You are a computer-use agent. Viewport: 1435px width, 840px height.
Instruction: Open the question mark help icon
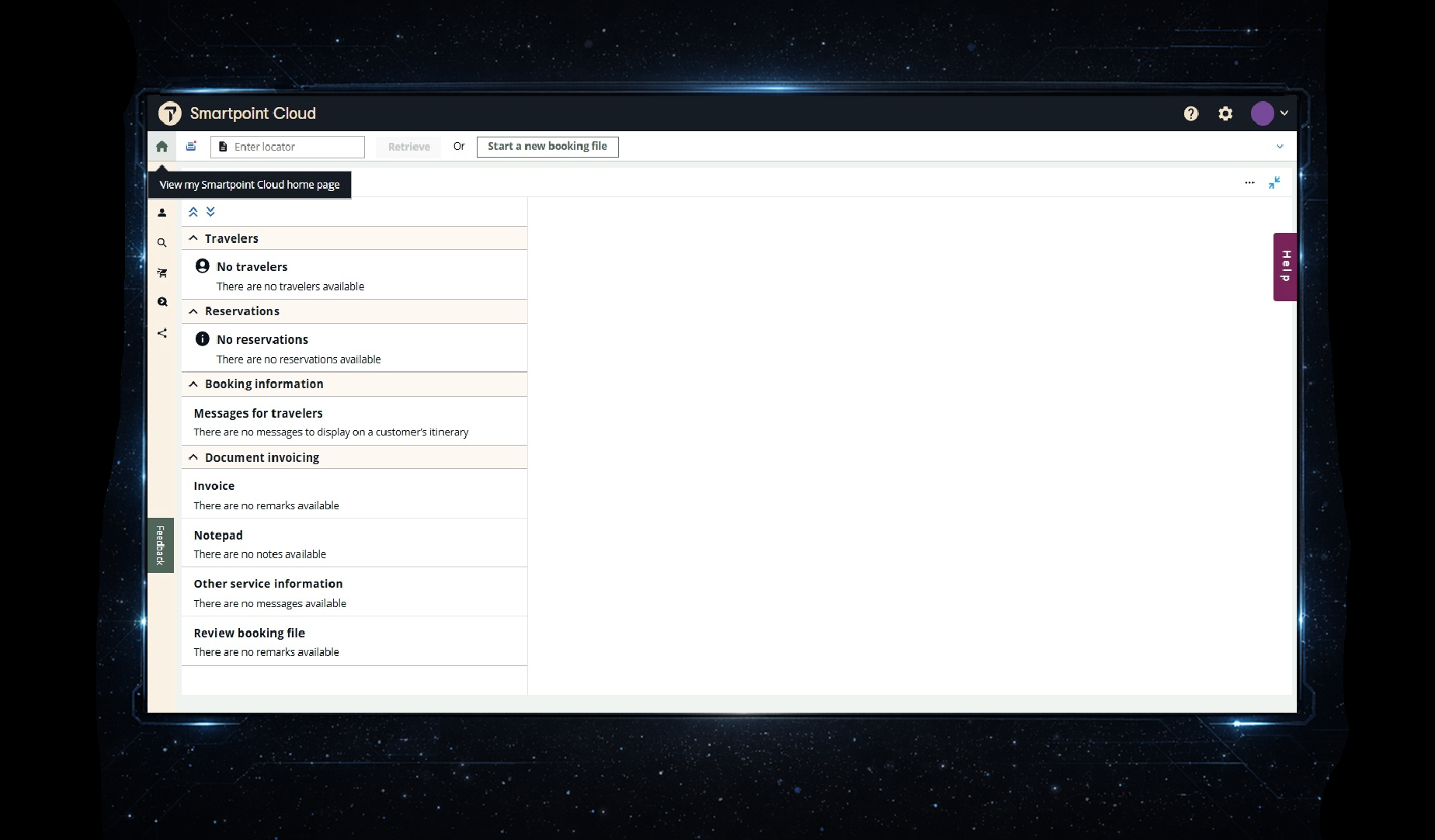point(1190,113)
